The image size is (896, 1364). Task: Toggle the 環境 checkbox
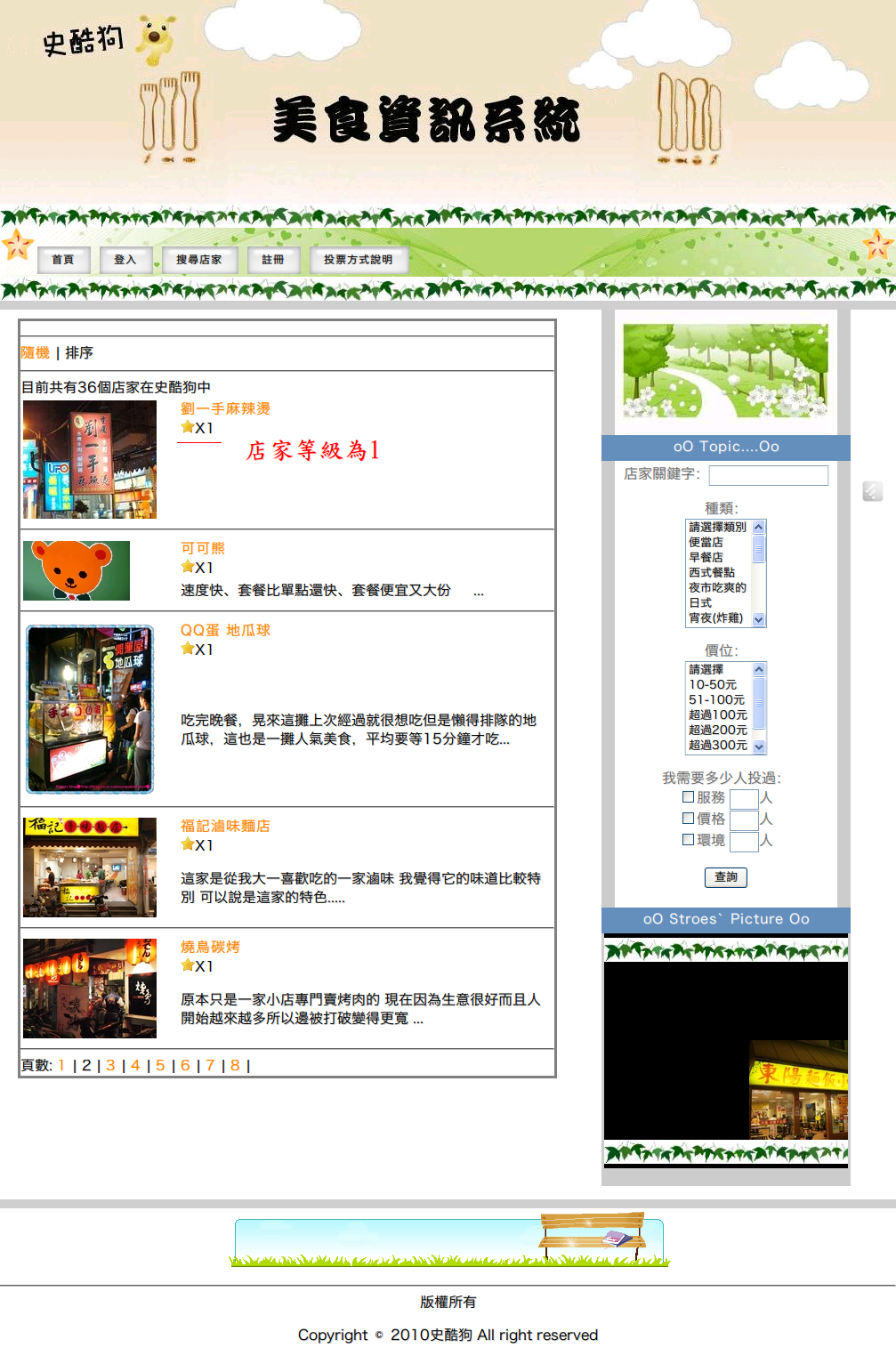[688, 840]
